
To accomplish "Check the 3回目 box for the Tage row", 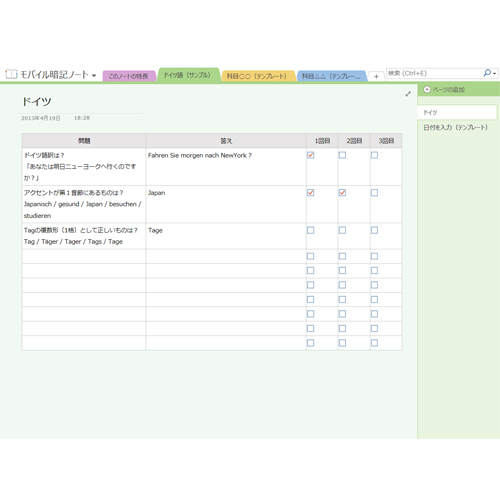I will tap(374, 230).
